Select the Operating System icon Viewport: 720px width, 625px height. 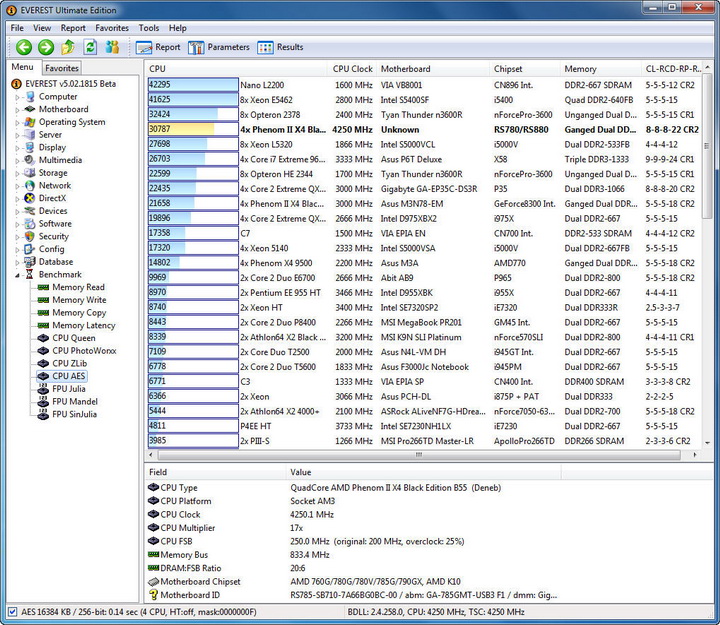point(30,122)
